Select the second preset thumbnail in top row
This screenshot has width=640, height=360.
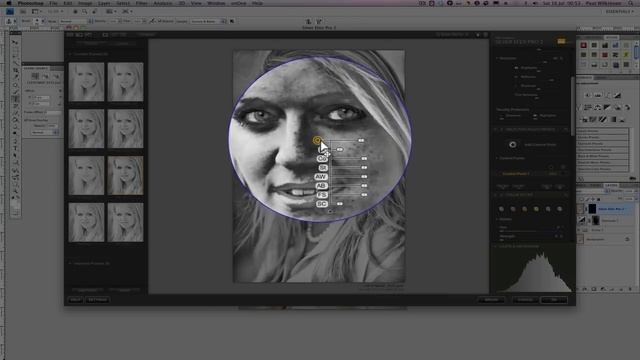tap(125, 82)
